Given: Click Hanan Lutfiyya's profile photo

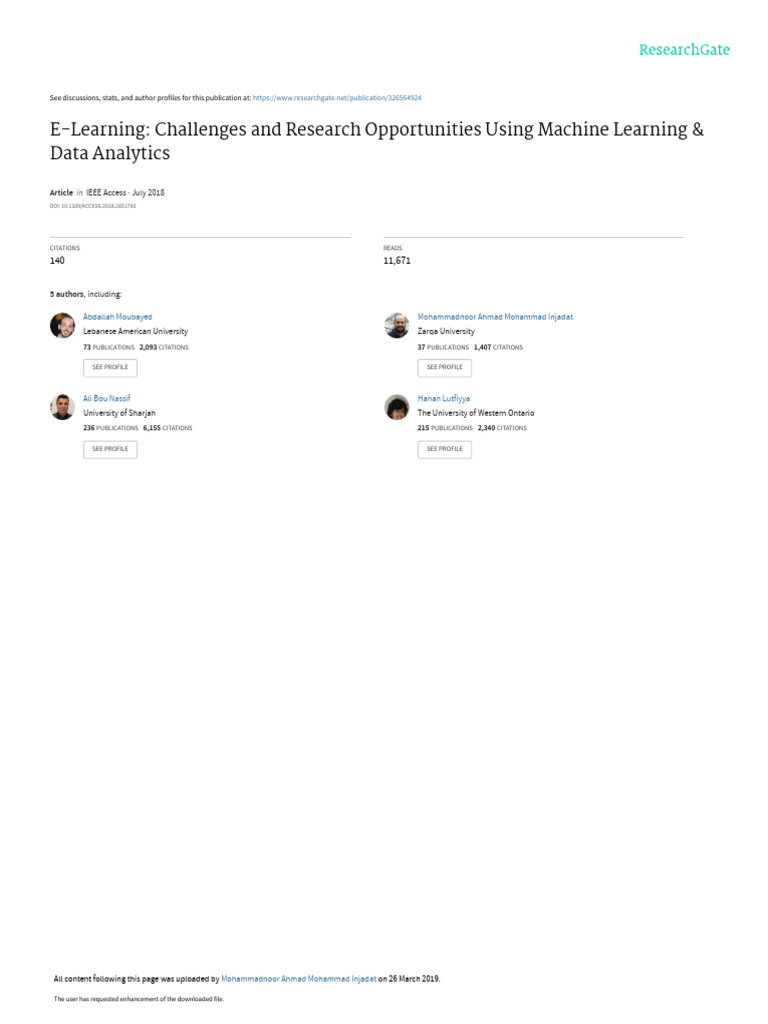Looking at the screenshot, I should (x=396, y=407).
